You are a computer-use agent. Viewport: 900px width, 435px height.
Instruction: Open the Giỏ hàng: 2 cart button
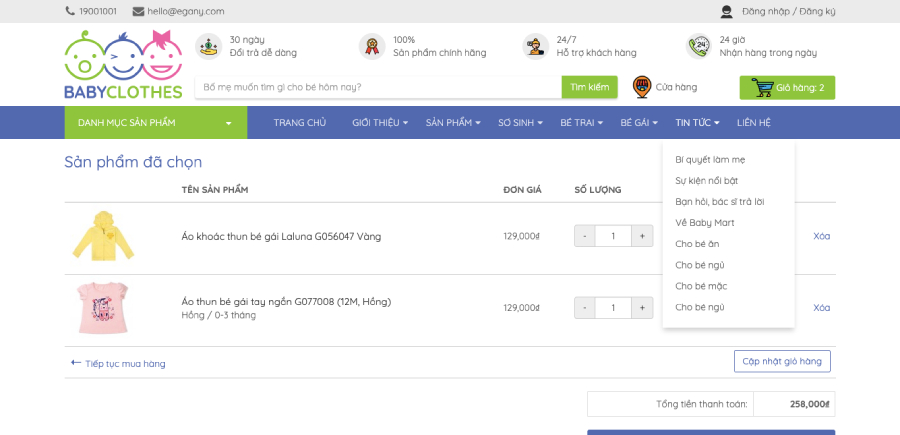787,88
